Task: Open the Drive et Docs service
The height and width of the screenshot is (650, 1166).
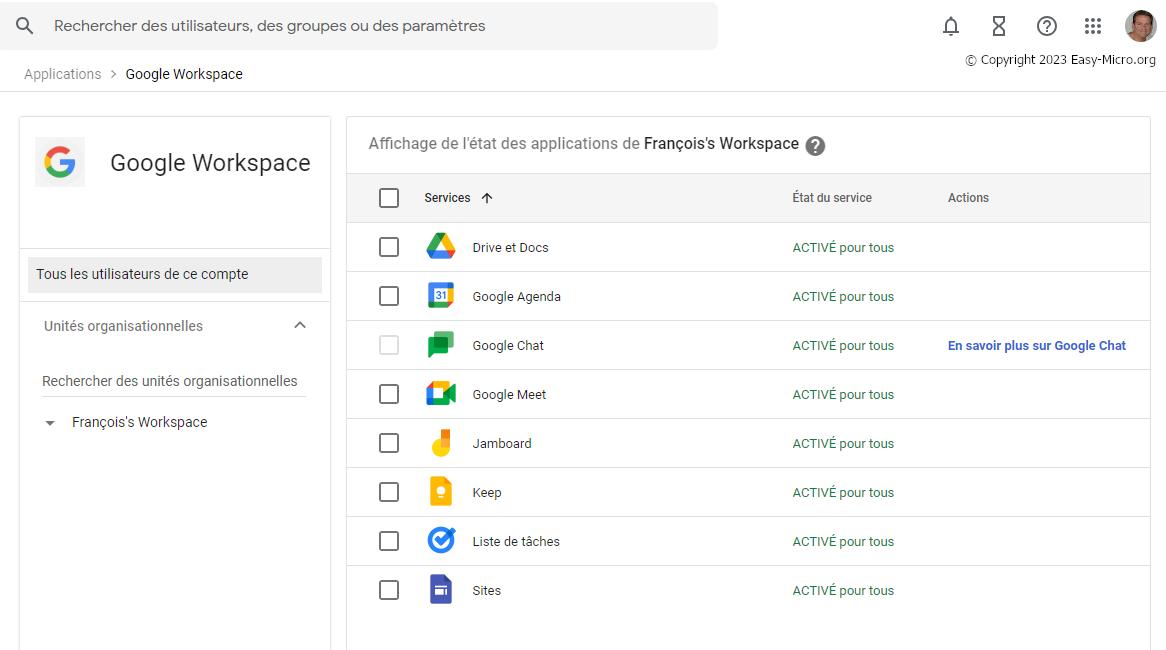Action: 510,248
